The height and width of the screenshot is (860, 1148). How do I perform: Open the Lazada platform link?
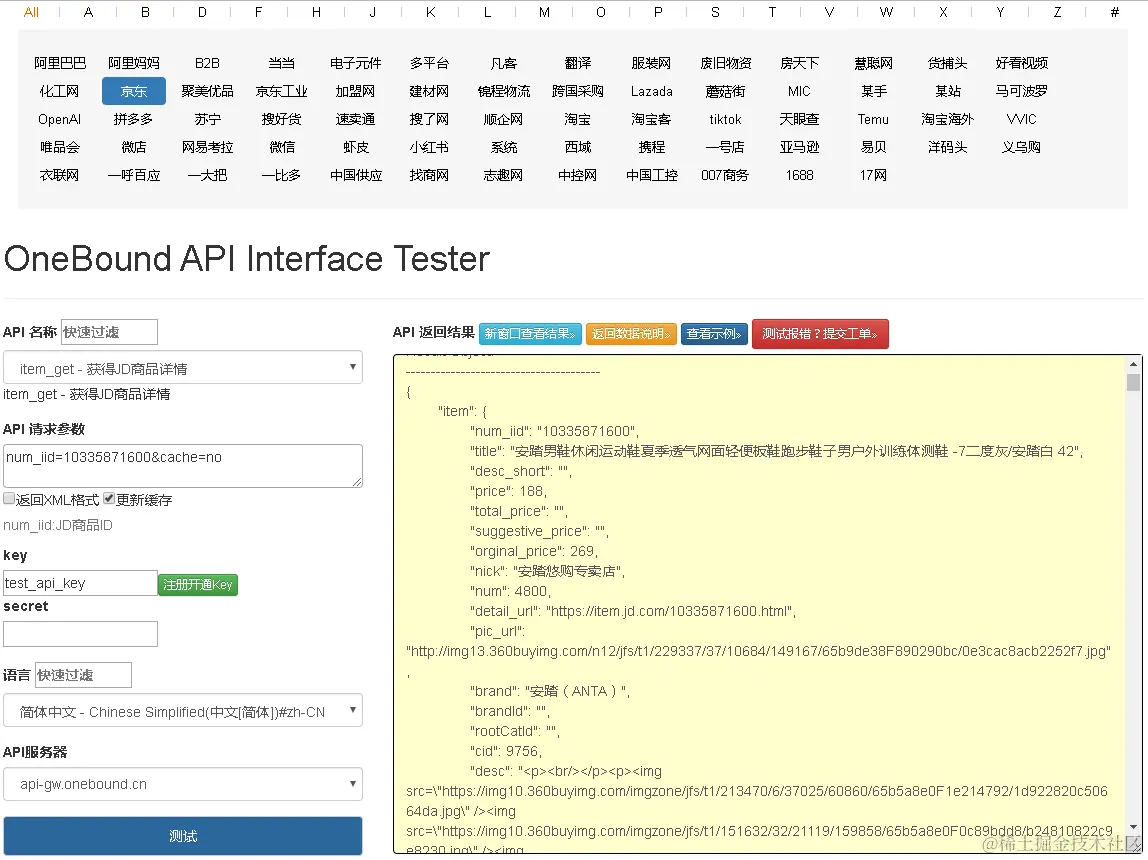tap(652, 91)
